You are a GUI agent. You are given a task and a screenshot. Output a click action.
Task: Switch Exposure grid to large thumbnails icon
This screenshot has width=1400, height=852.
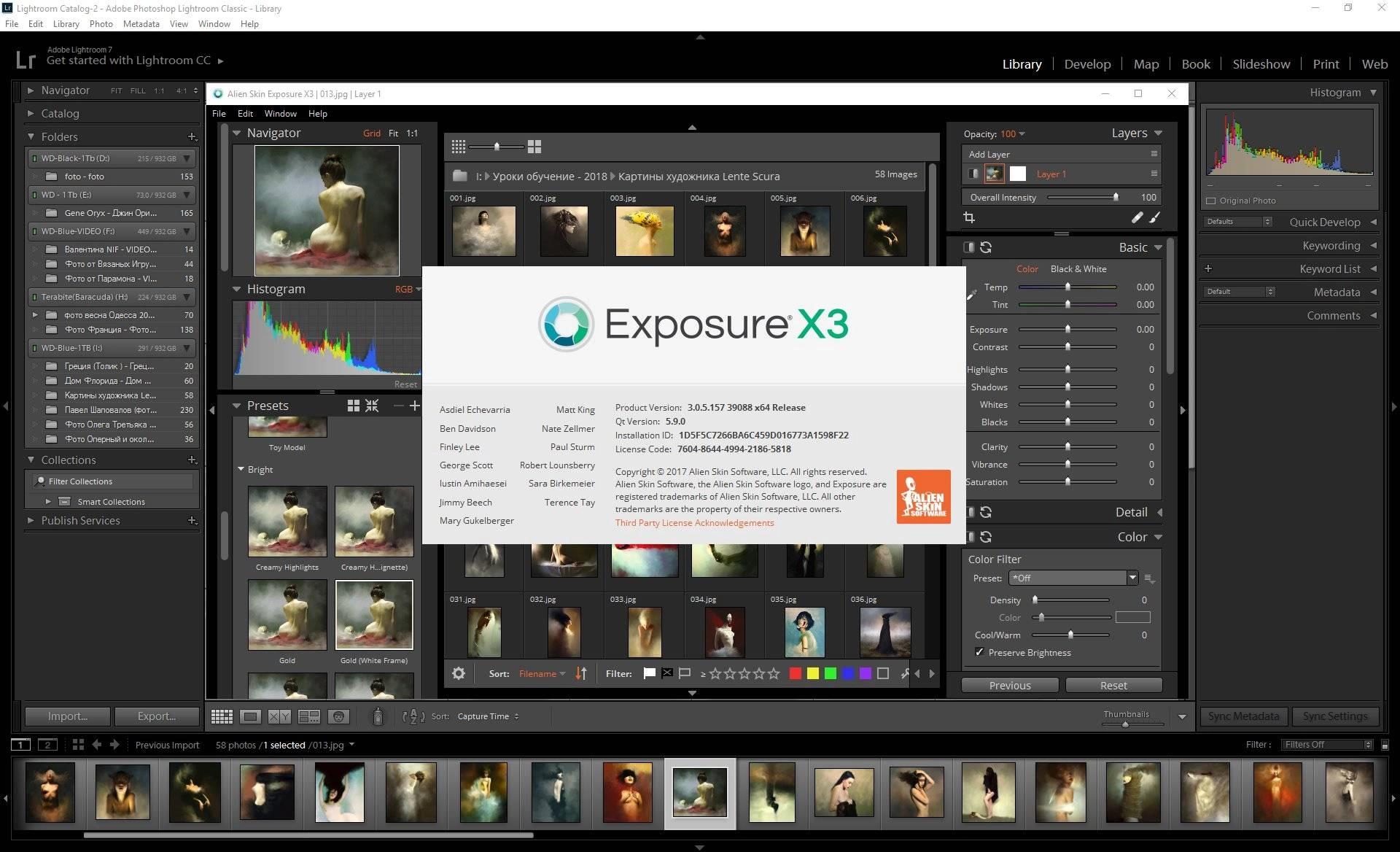coord(534,147)
